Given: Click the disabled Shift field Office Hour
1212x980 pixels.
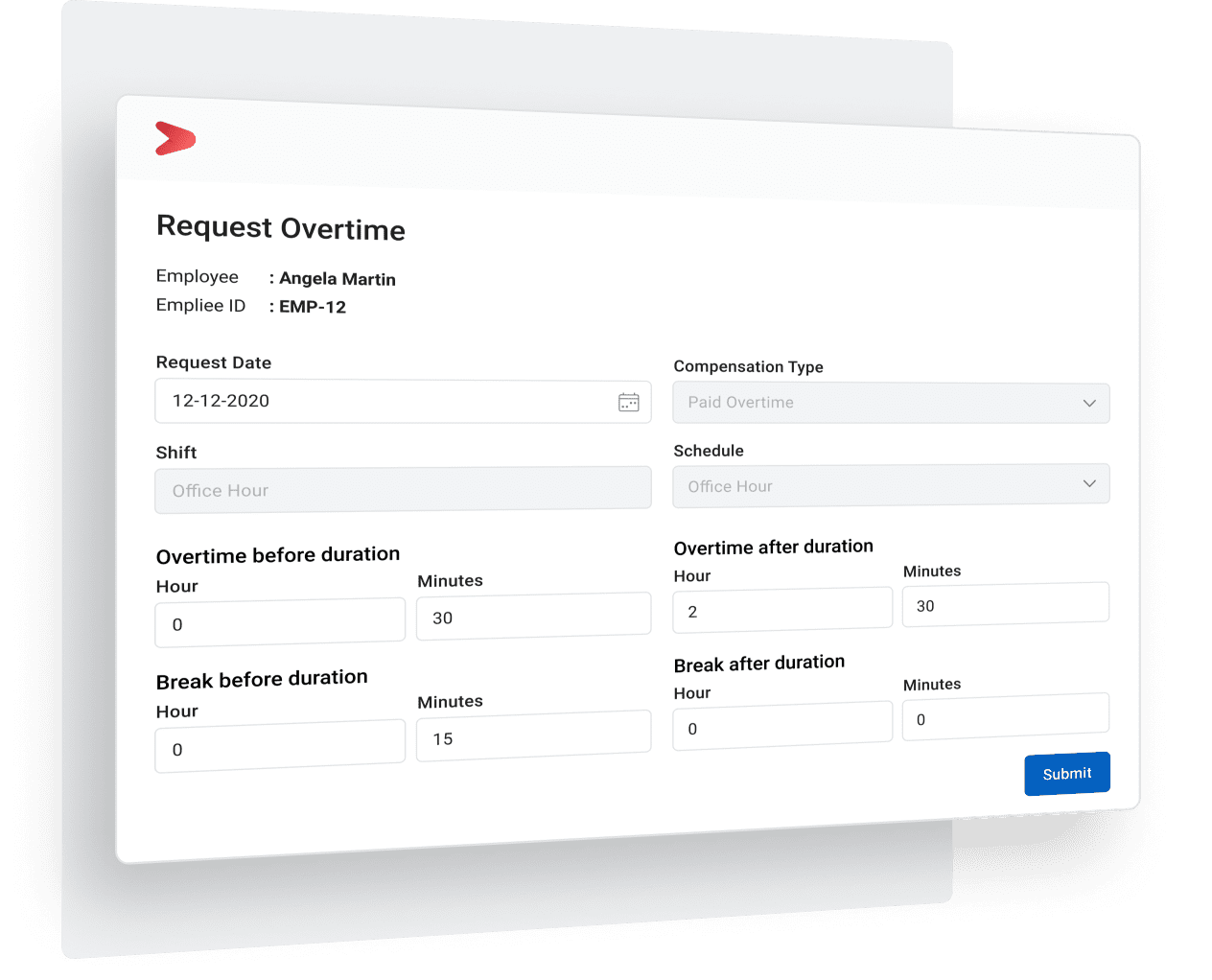Looking at the screenshot, I should [x=403, y=488].
